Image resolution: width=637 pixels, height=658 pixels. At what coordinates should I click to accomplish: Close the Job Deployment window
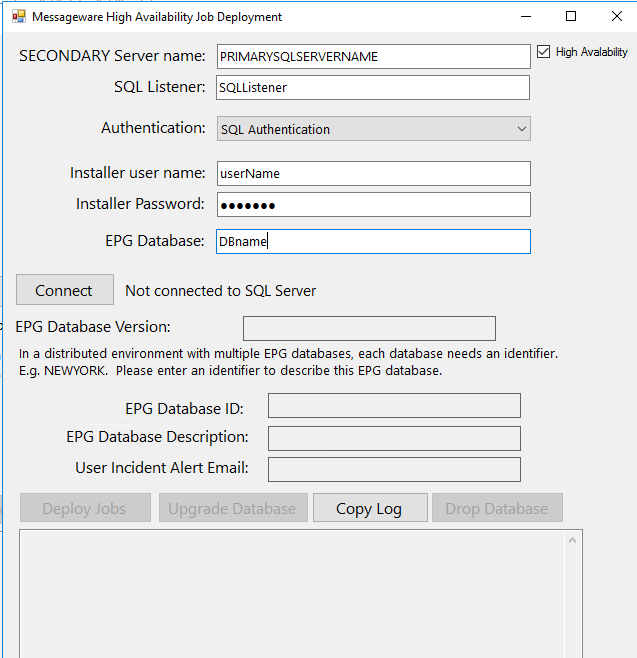(x=616, y=17)
